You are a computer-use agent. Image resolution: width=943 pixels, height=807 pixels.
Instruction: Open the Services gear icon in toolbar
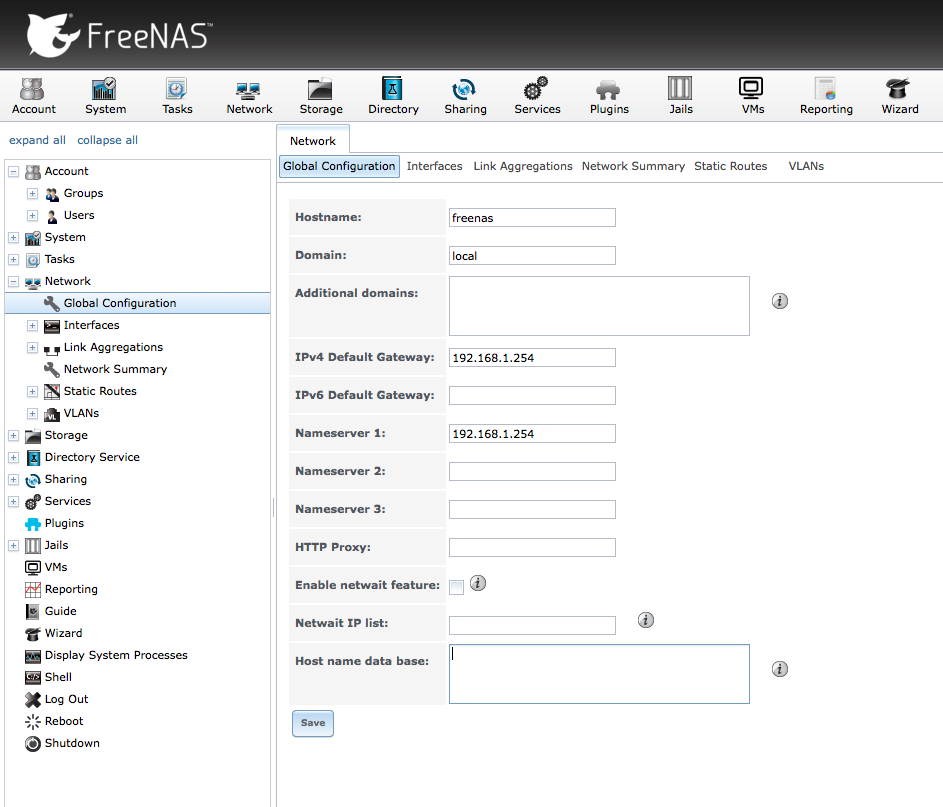pyautogui.click(x=536, y=88)
